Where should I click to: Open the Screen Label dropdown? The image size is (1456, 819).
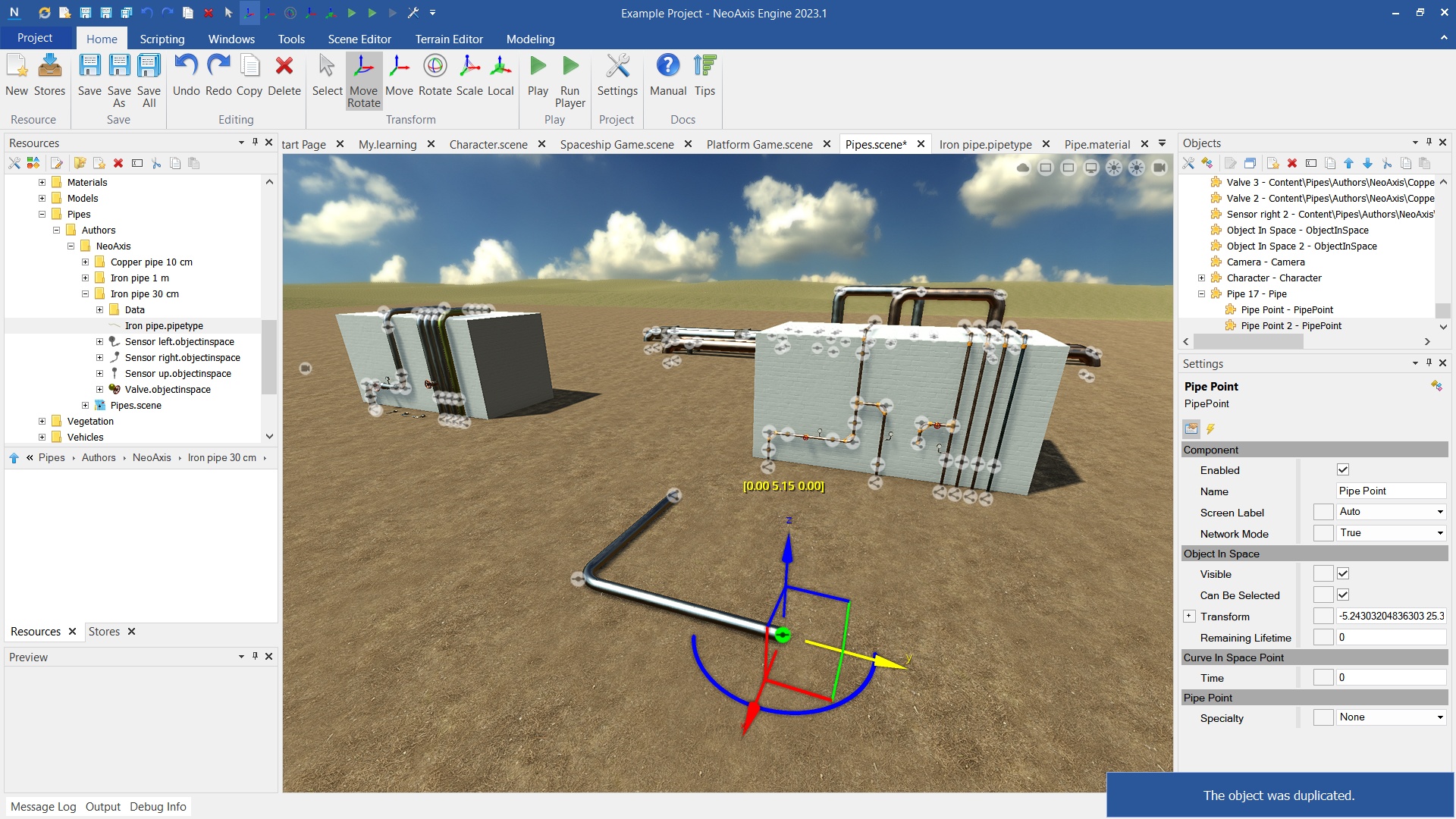pyautogui.click(x=1439, y=512)
